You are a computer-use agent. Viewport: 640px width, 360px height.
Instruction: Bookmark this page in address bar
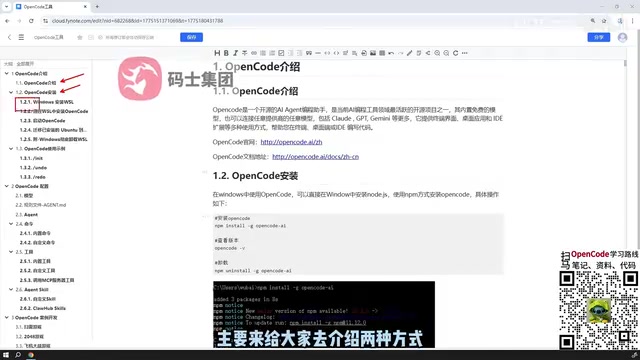tap(604, 20)
